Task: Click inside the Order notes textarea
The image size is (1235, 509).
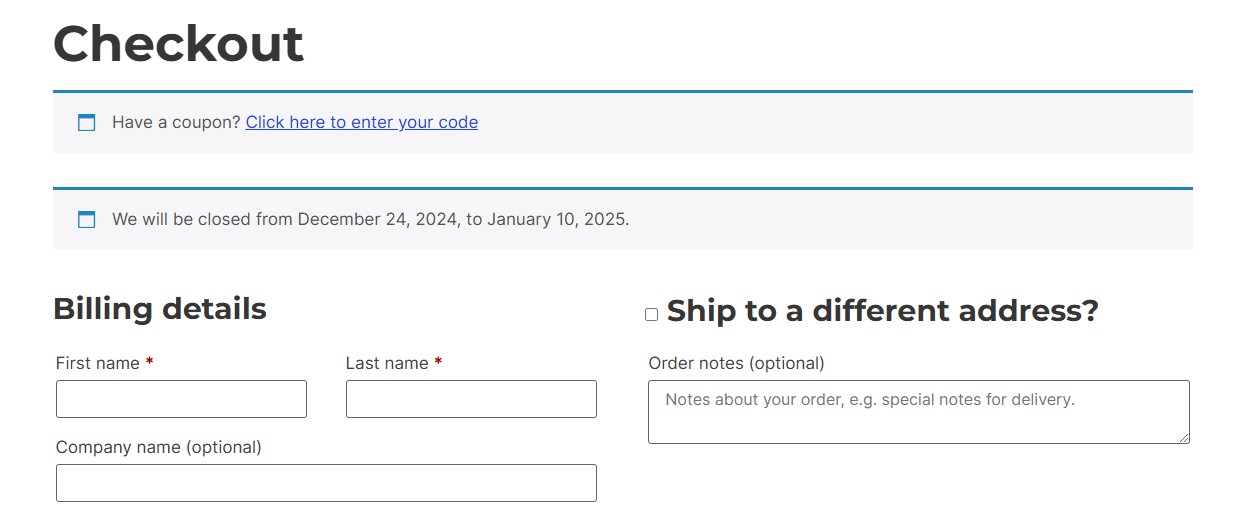Action: click(x=919, y=412)
